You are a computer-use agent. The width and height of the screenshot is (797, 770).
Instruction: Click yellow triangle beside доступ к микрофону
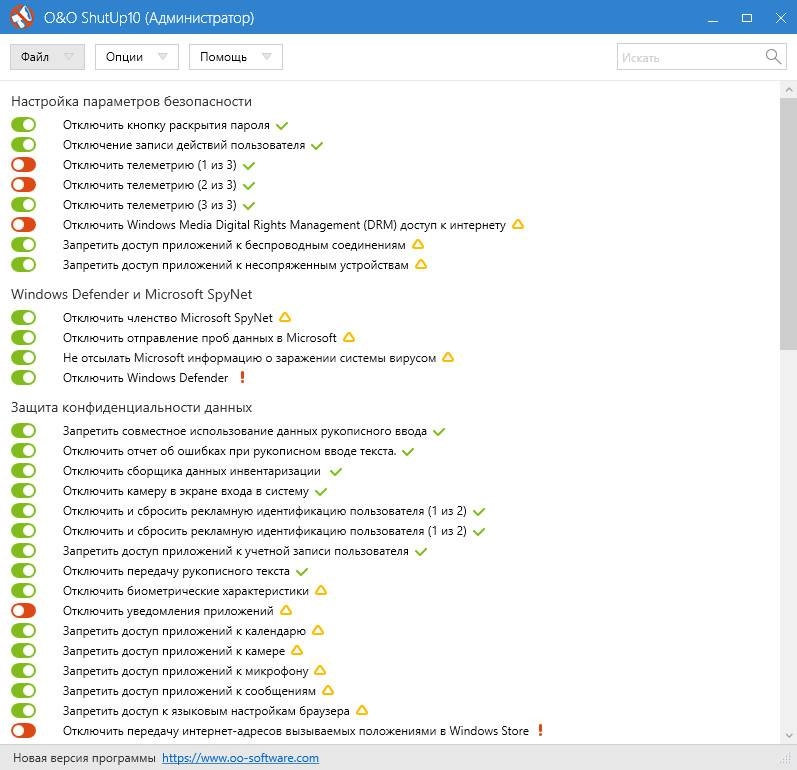point(320,670)
